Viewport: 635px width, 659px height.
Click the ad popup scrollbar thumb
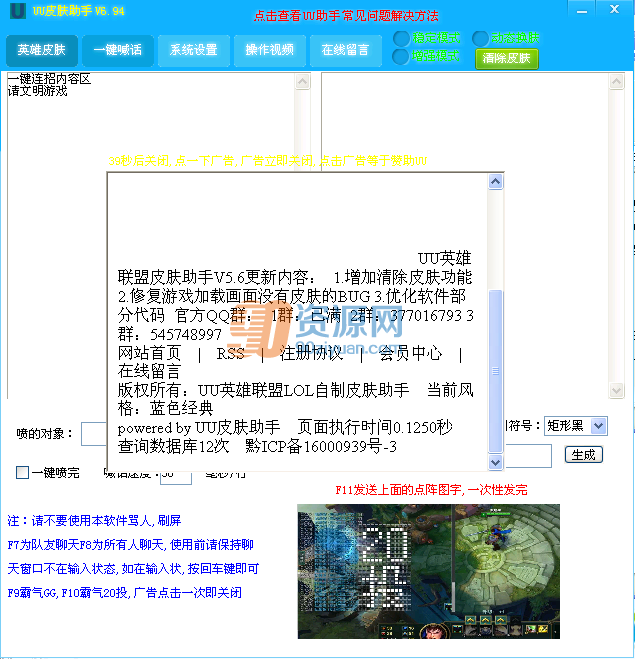point(495,371)
